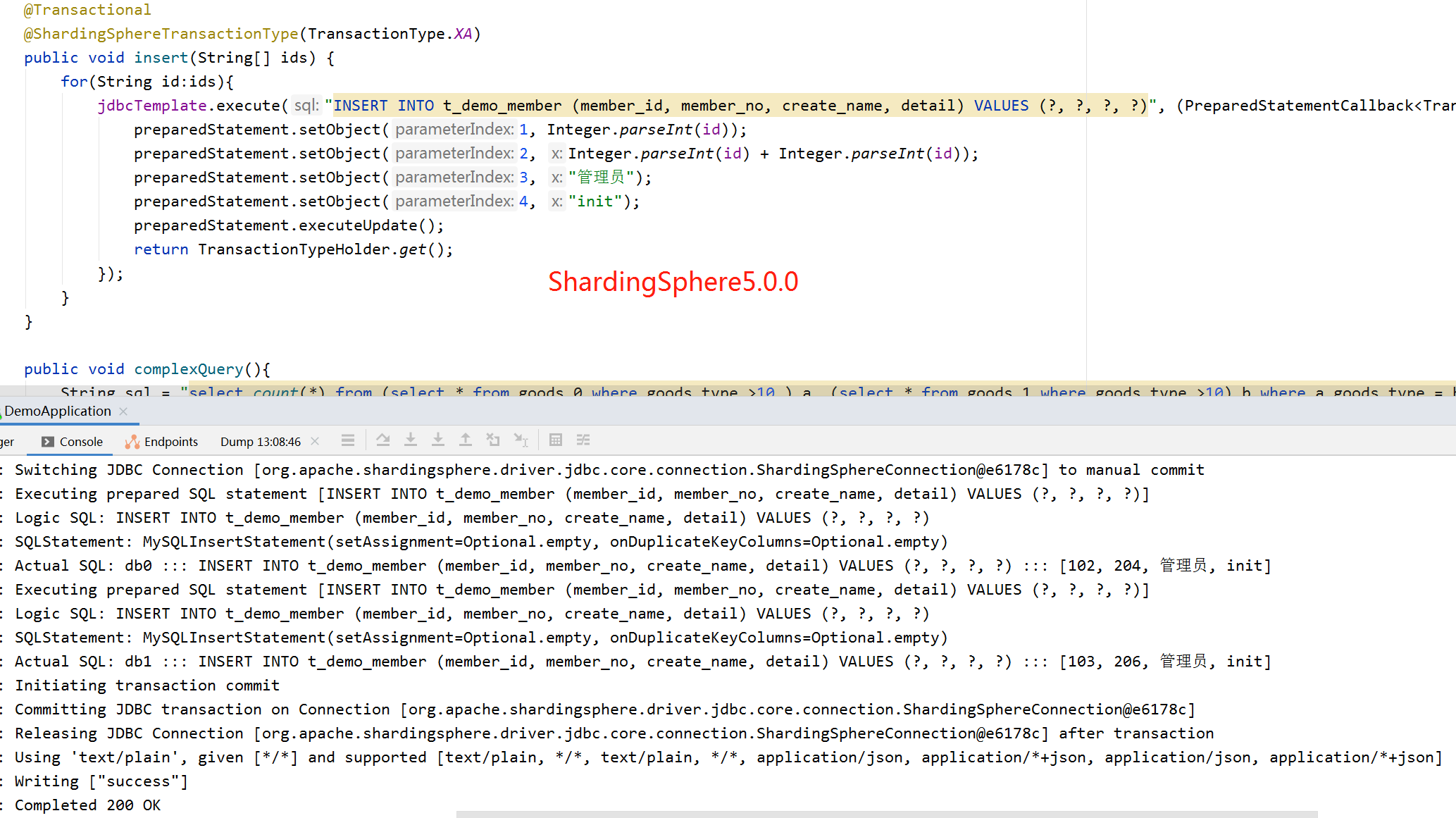
Task: Click the table-grid icon in the console toolbar
Action: 555,440
